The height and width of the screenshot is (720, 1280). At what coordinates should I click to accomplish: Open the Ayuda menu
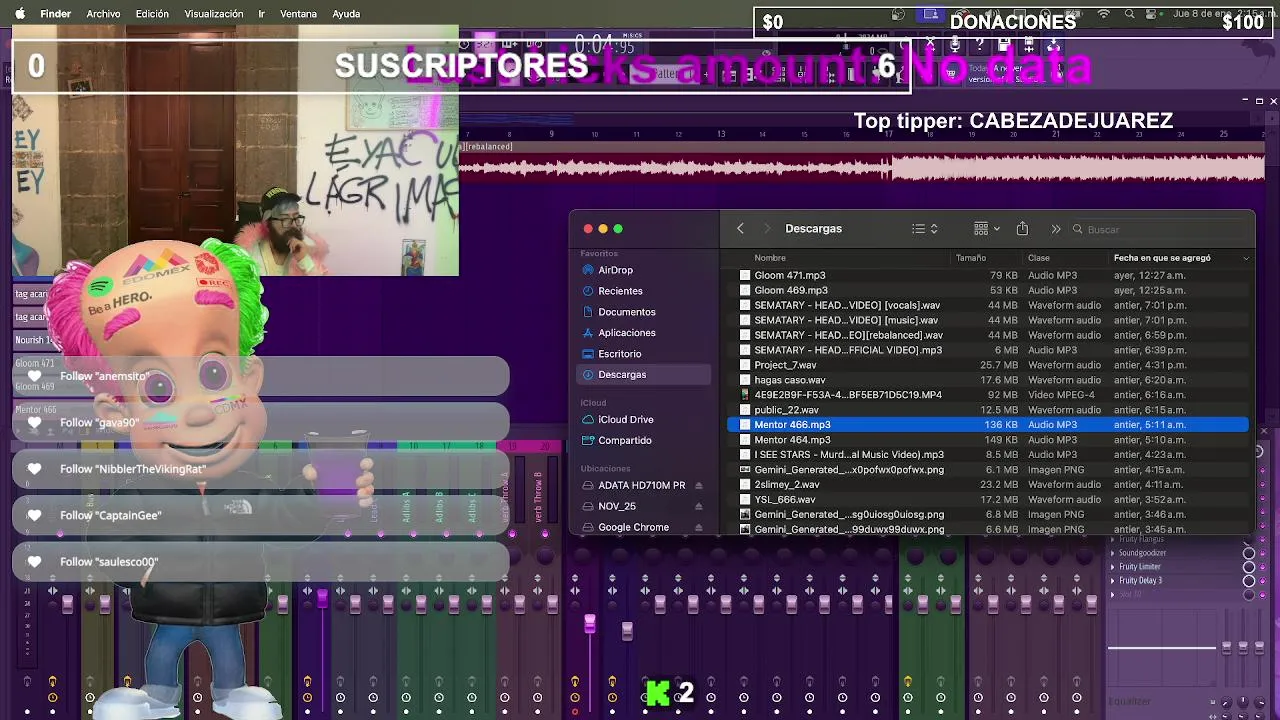(x=346, y=14)
